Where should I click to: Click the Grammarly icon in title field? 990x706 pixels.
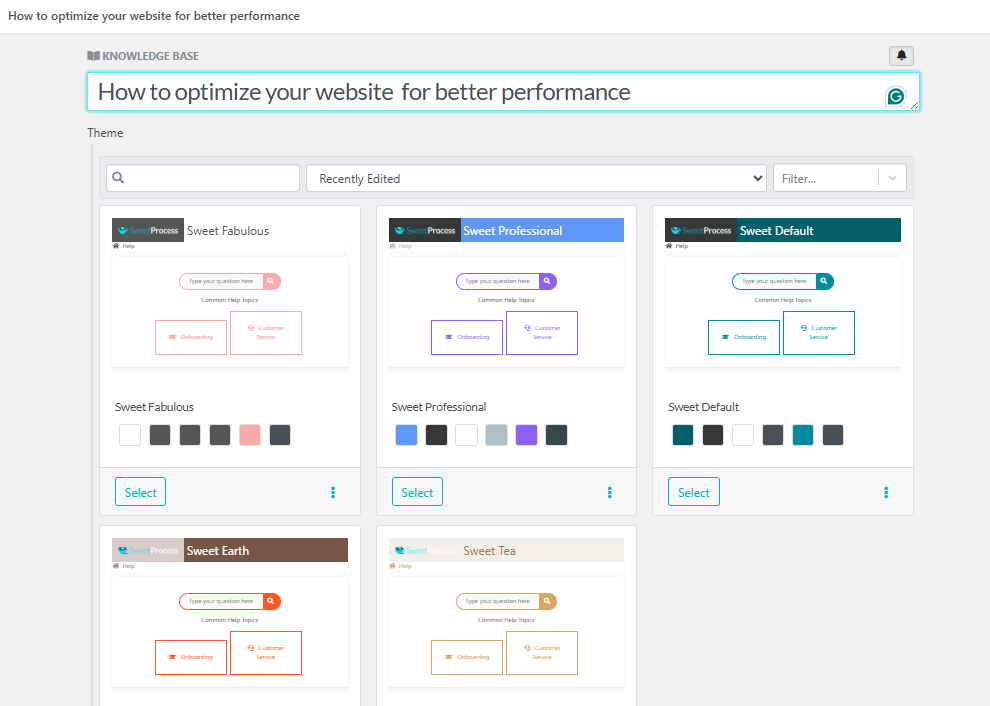895,96
